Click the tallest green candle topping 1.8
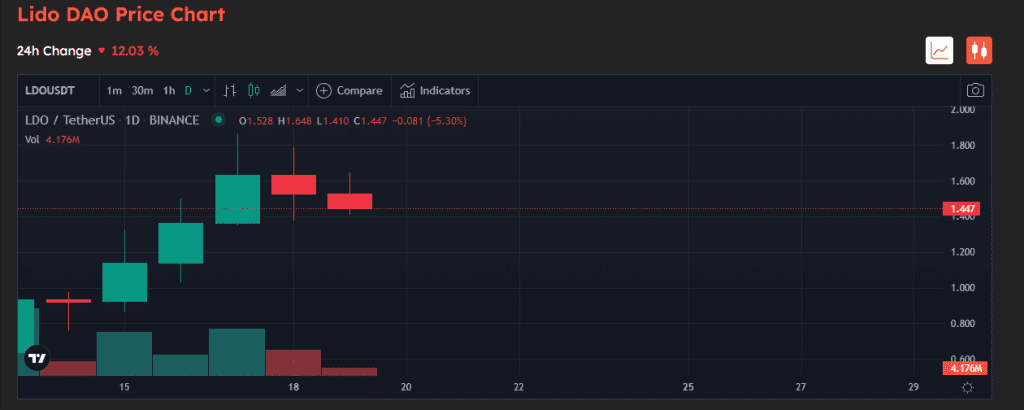This screenshot has height=410, width=1024. tap(238, 199)
